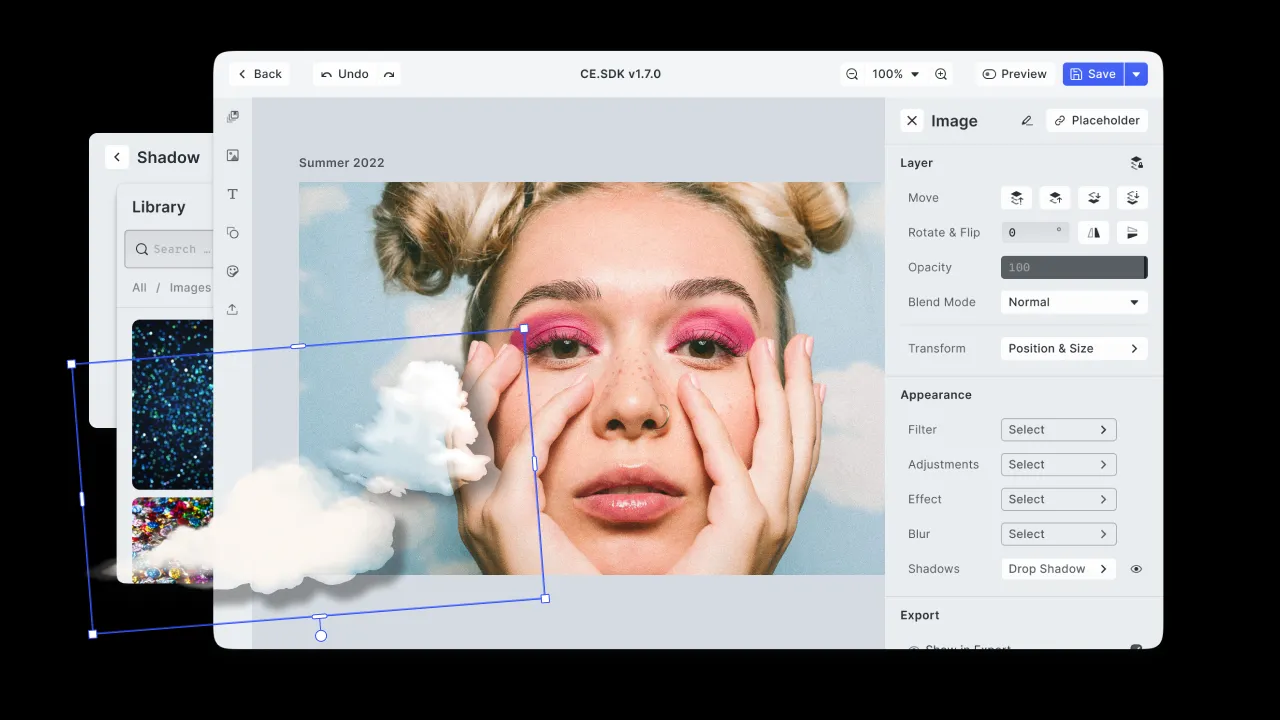Open the Effect Select menu

tap(1059, 499)
